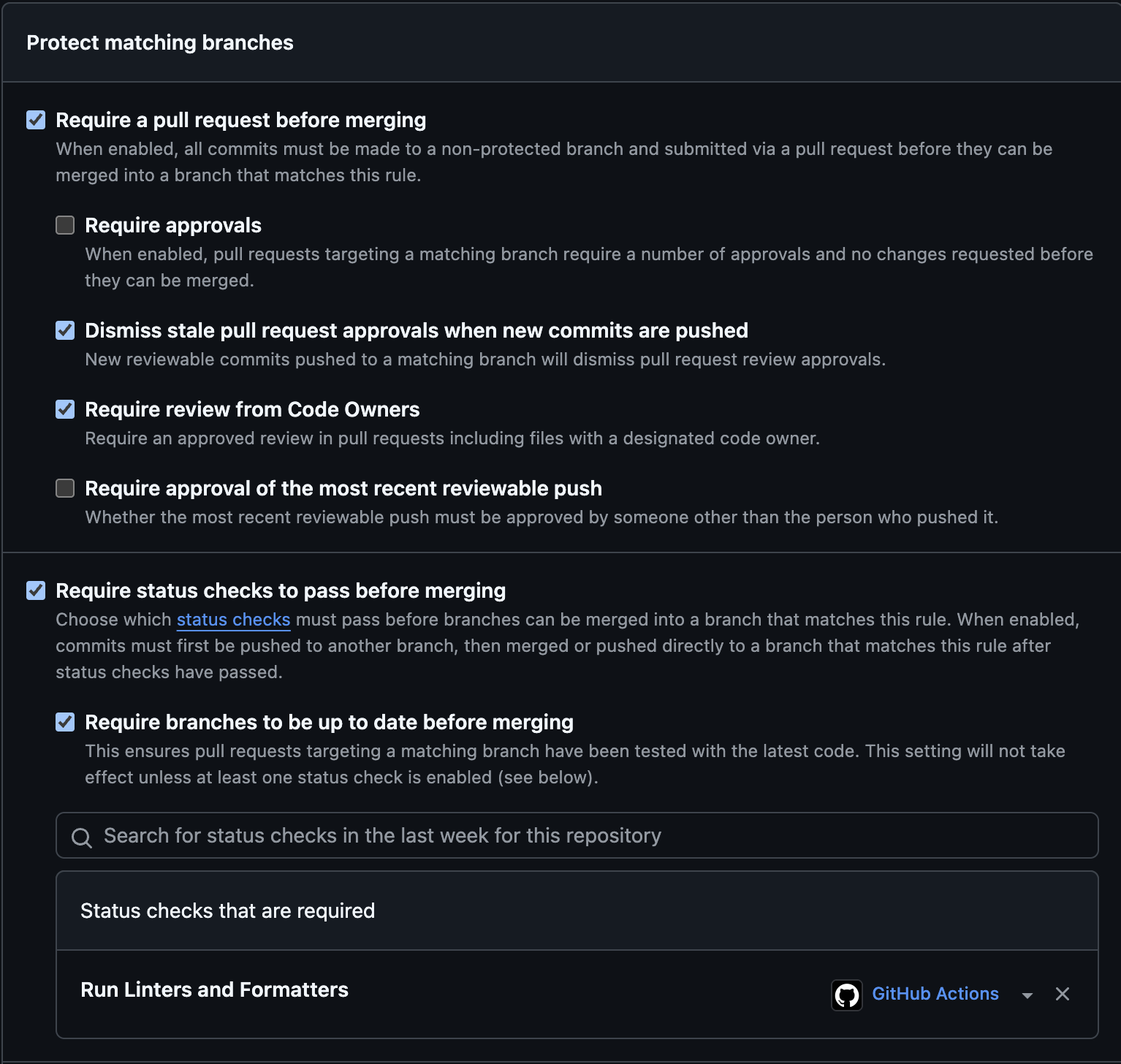This screenshot has height=1064, width=1121.
Task: Remove the Run Linters and Formatters check
Action: tap(1062, 994)
